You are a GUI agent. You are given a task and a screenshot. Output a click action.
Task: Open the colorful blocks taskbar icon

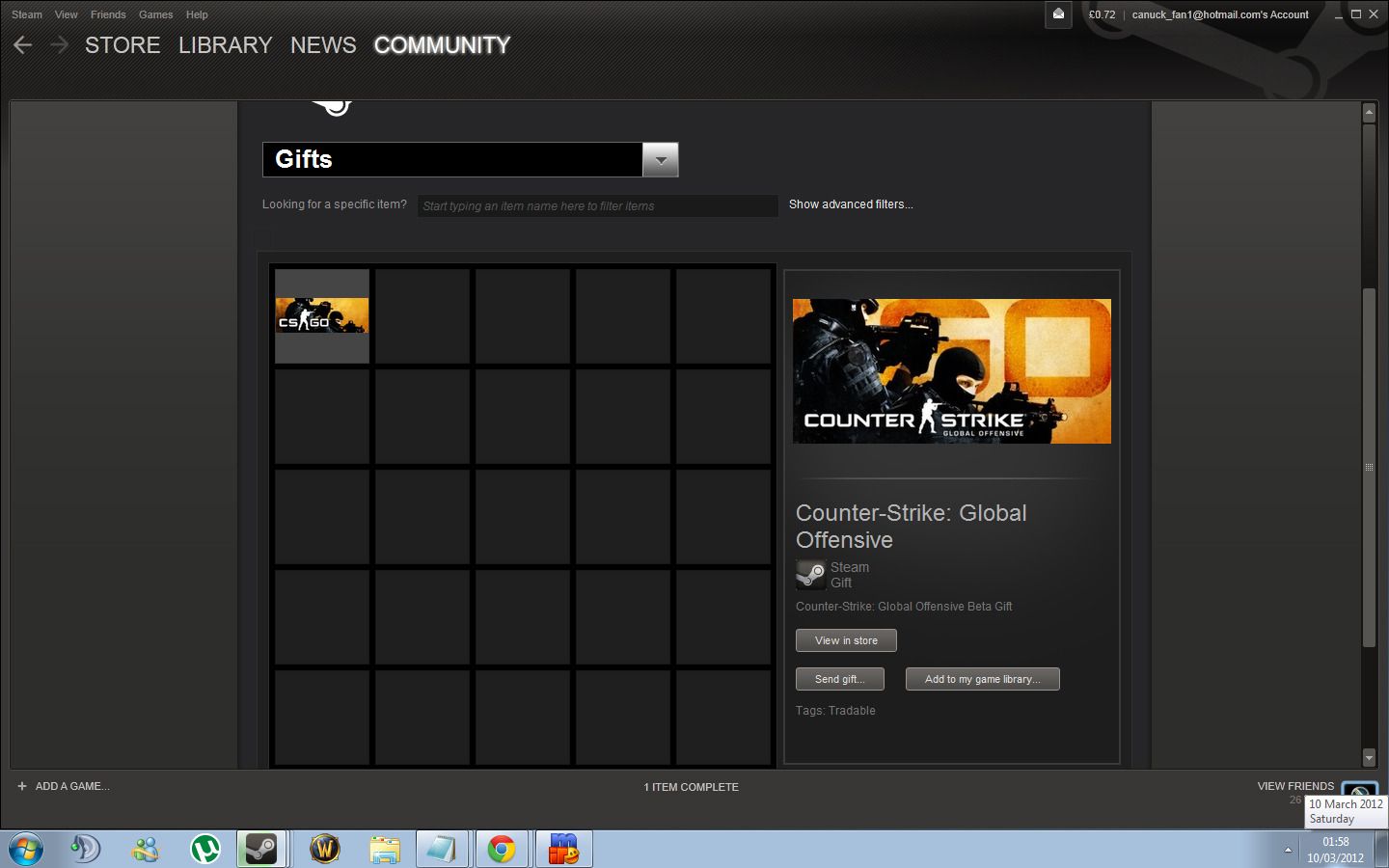click(563, 850)
